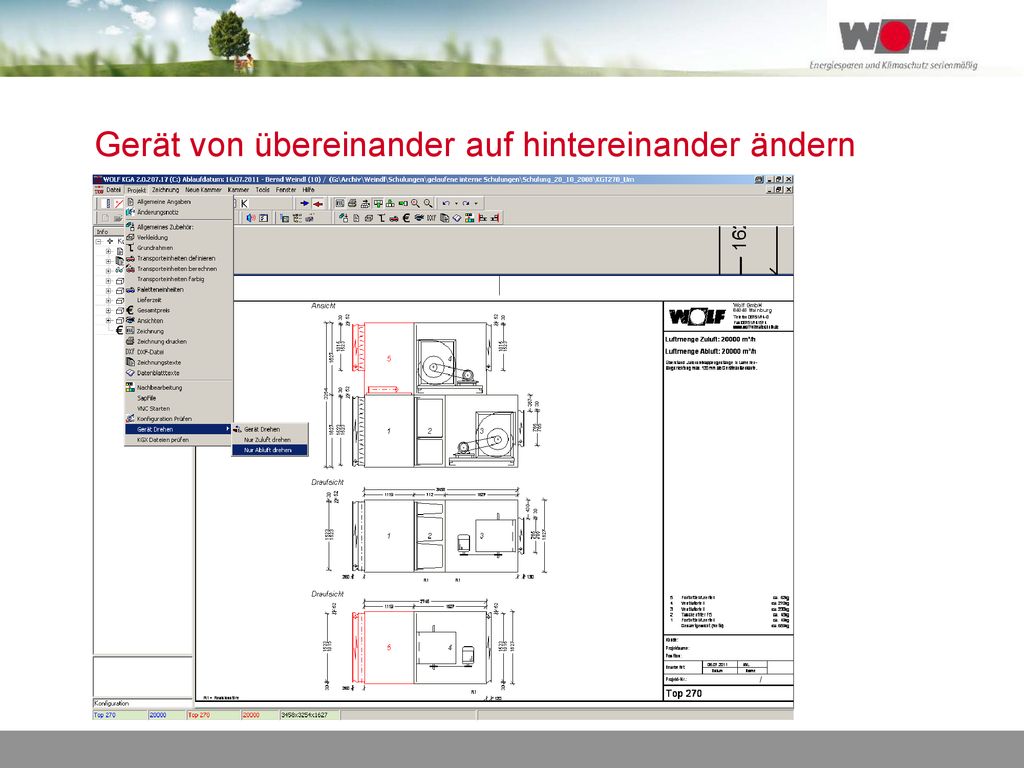Select the Änderungsnotiz menu entry
Viewport: 1024px width, 768px height.
tap(178, 212)
